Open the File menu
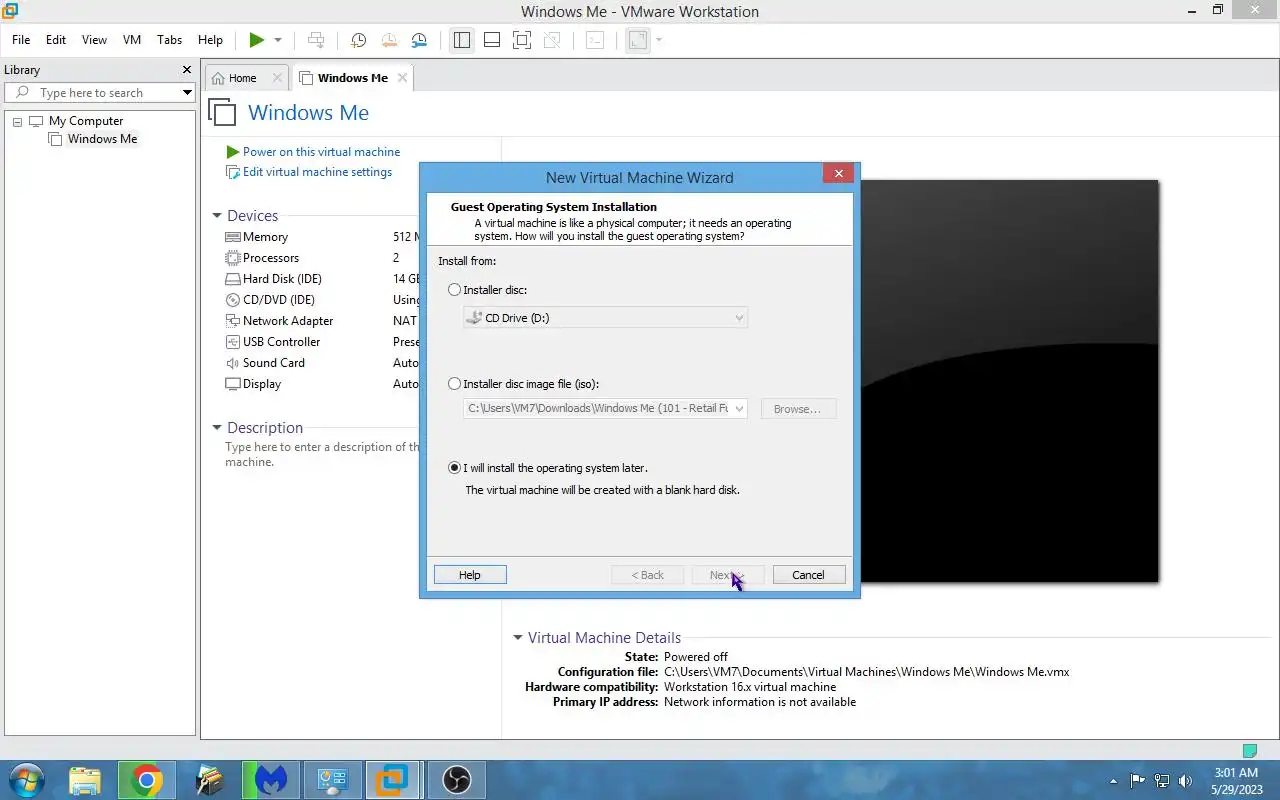Image resolution: width=1280 pixels, height=800 pixels. pos(21,40)
